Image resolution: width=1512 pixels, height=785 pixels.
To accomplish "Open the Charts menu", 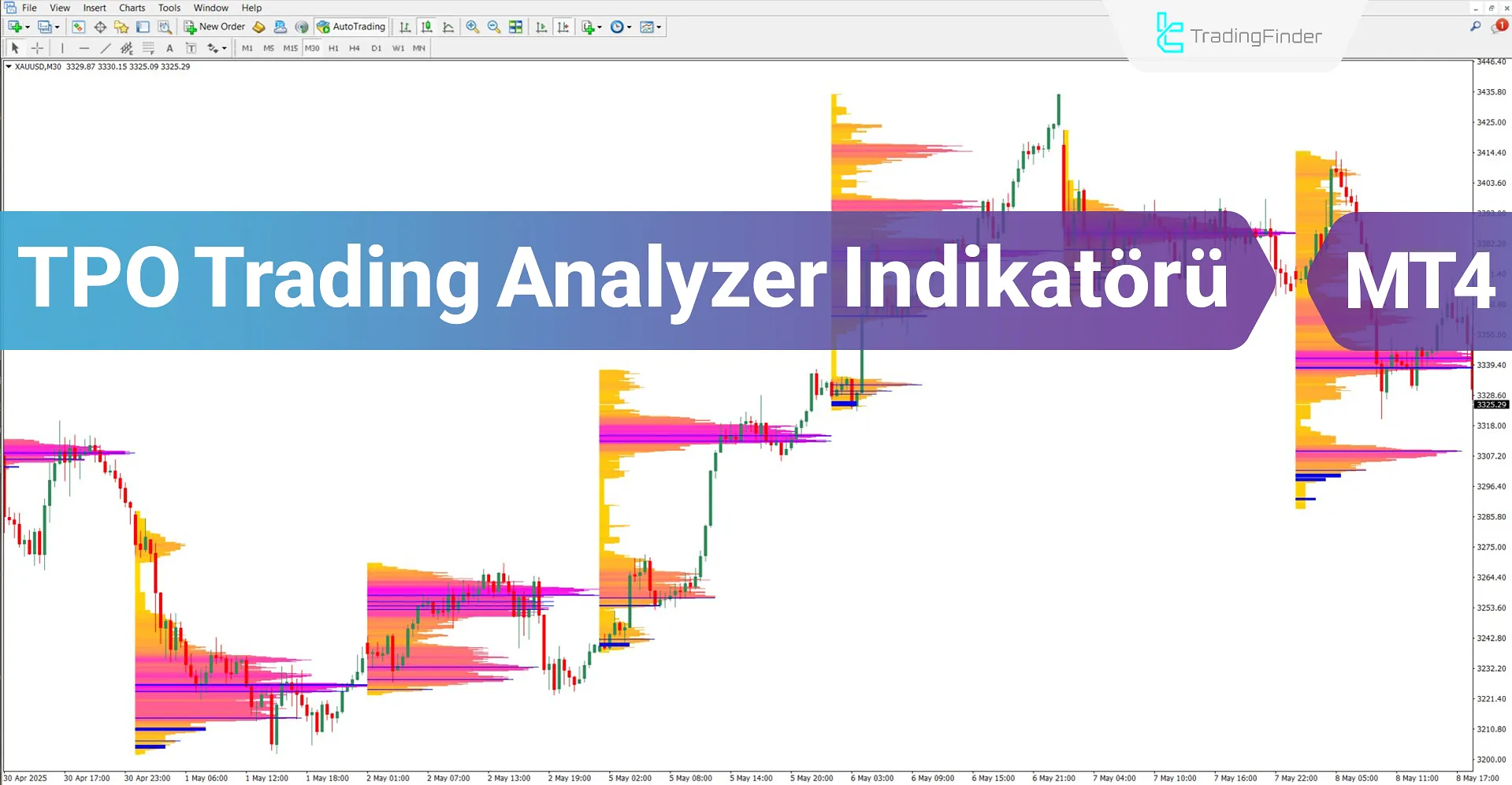I will pyautogui.click(x=131, y=7).
